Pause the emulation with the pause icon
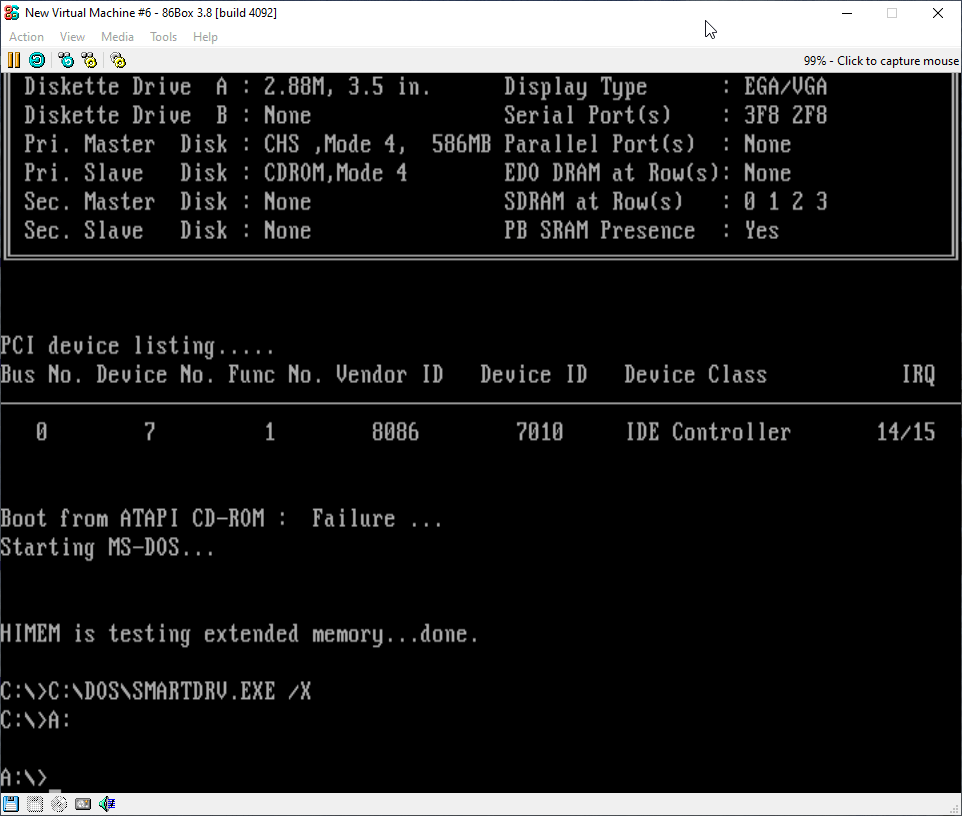The height and width of the screenshot is (816, 962). pyautogui.click(x=14, y=60)
